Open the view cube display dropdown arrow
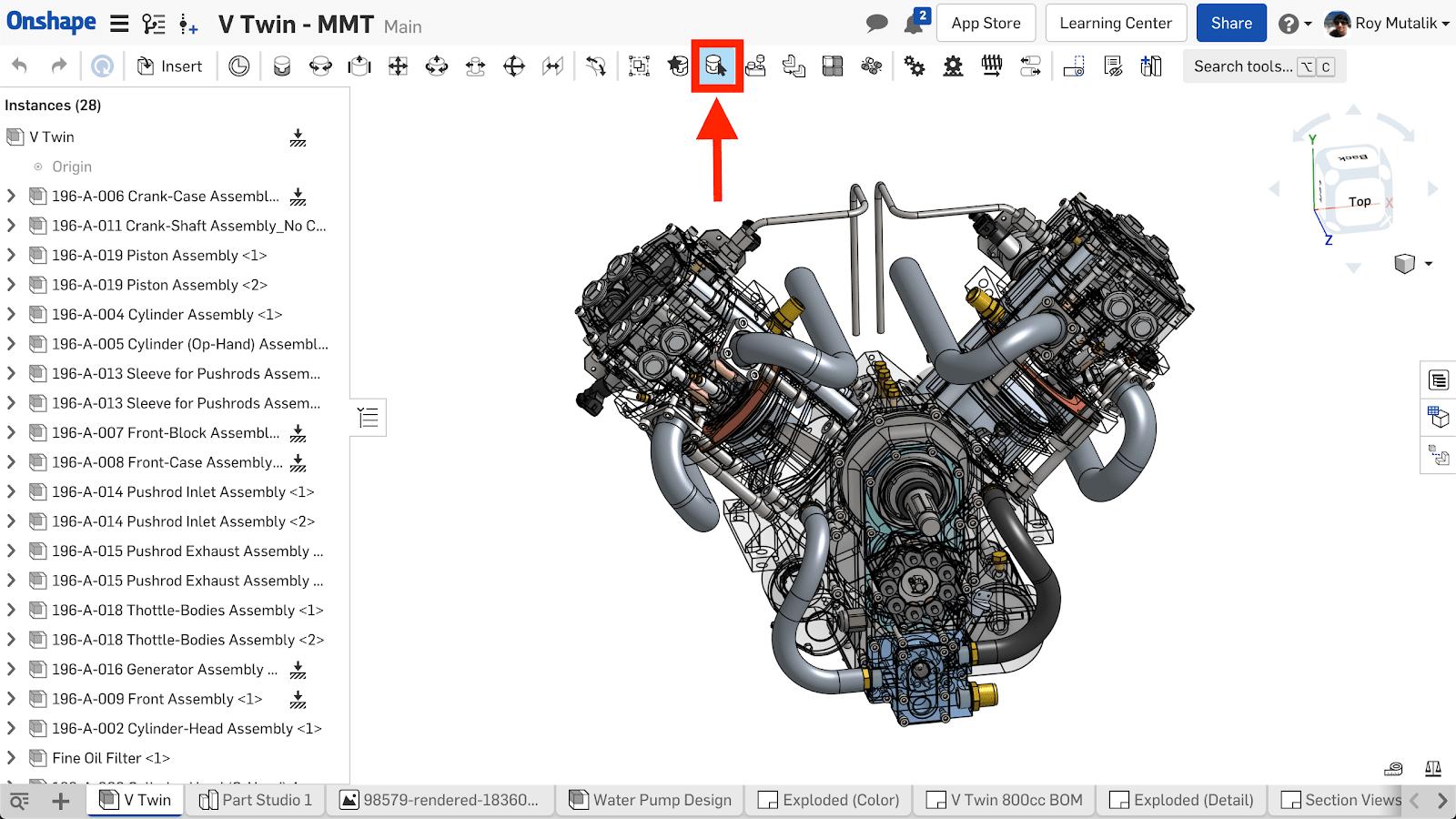Screen dimensions: 1456x819 tap(1429, 264)
